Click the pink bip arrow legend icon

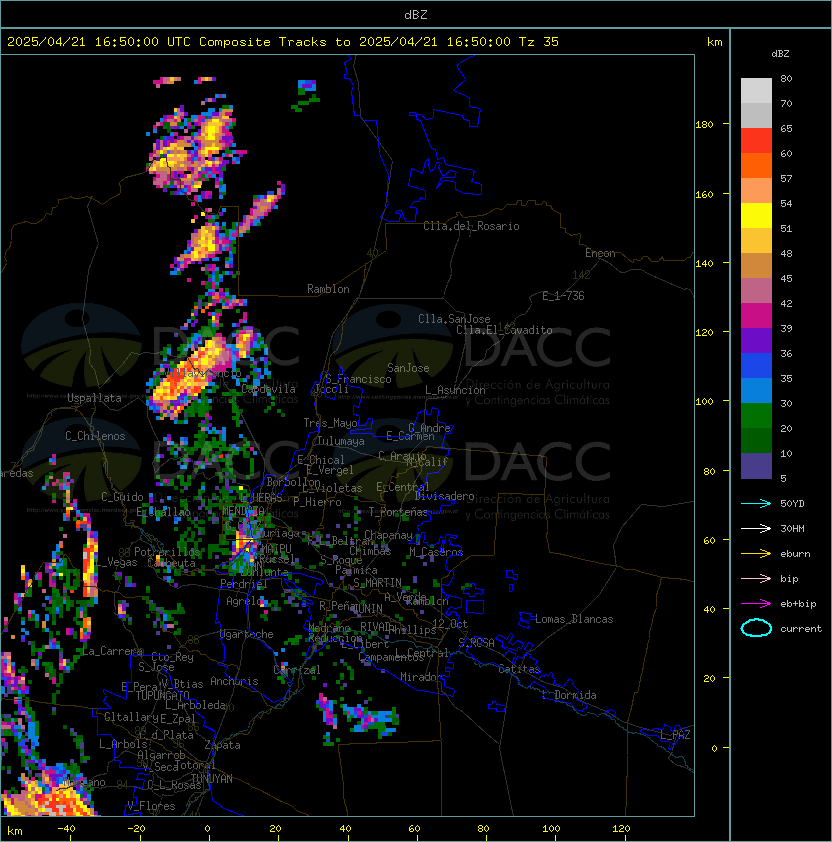tap(756, 578)
